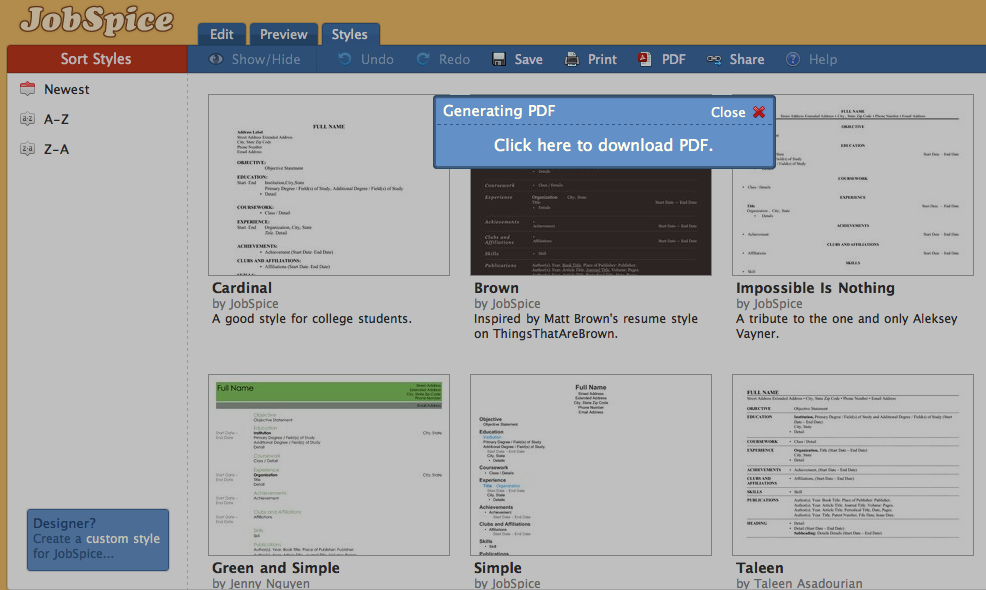Open the Preview tab
This screenshot has width=986, height=590.
pos(284,34)
